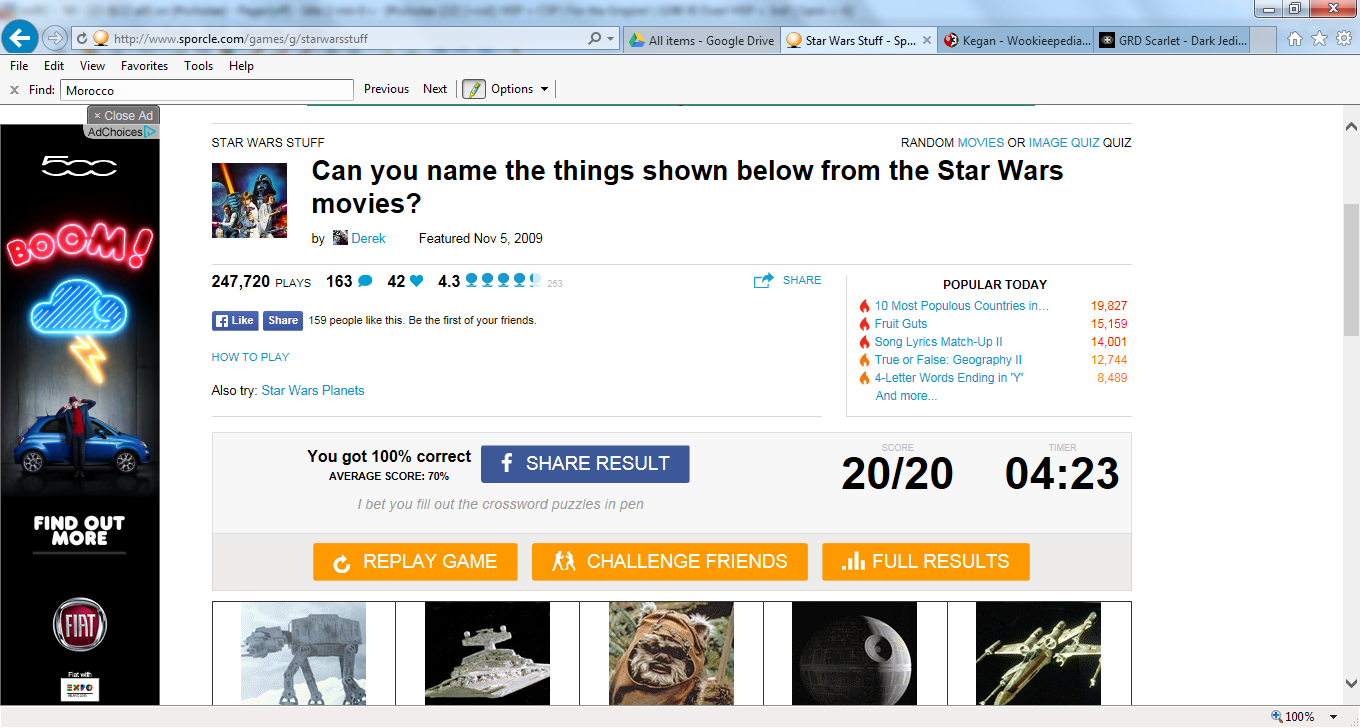The height and width of the screenshot is (728, 1360).
Task: Click the highlight matches pencil icon
Action: click(x=474, y=89)
